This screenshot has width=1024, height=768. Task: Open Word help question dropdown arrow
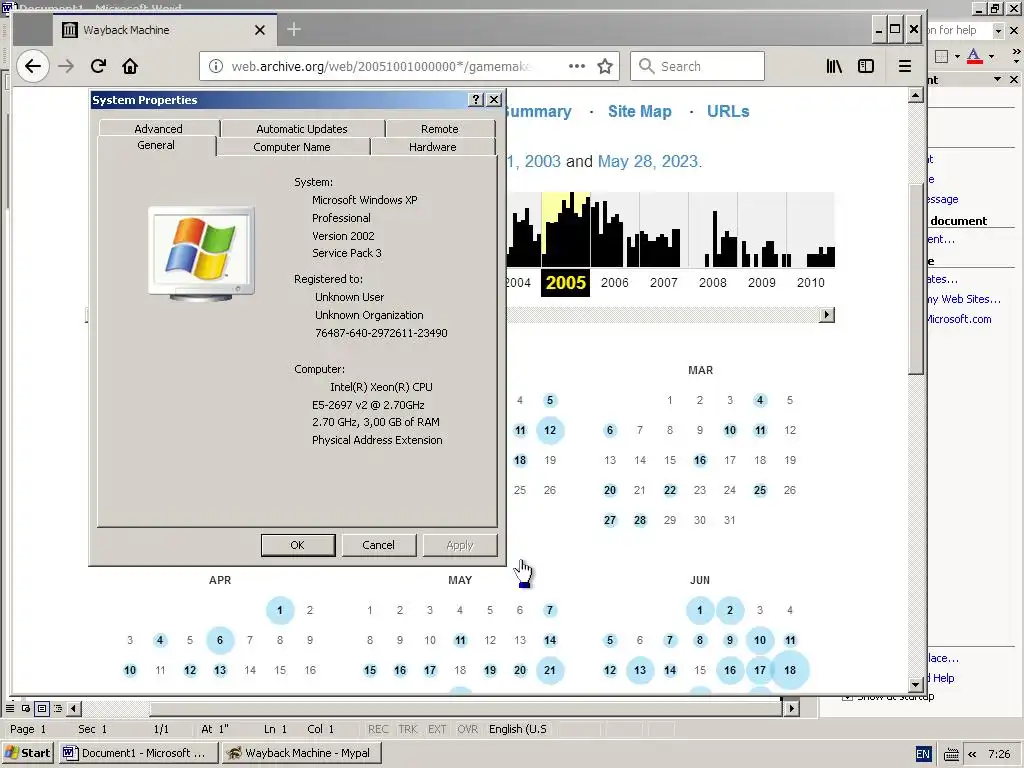[x=998, y=30]
